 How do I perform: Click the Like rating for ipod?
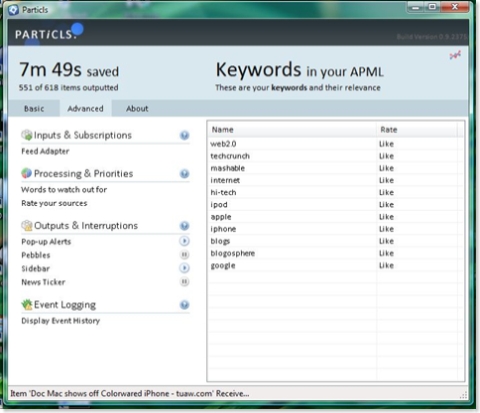386,205
